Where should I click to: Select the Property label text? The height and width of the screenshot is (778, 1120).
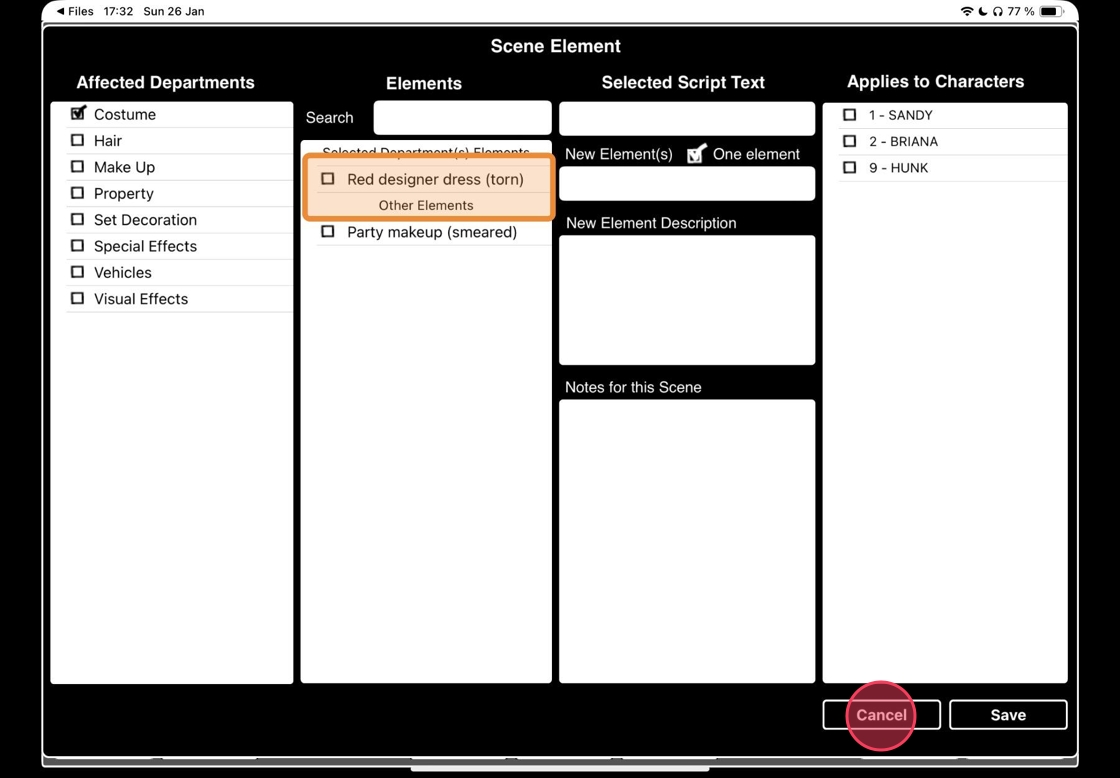click(x=124, y=194)
